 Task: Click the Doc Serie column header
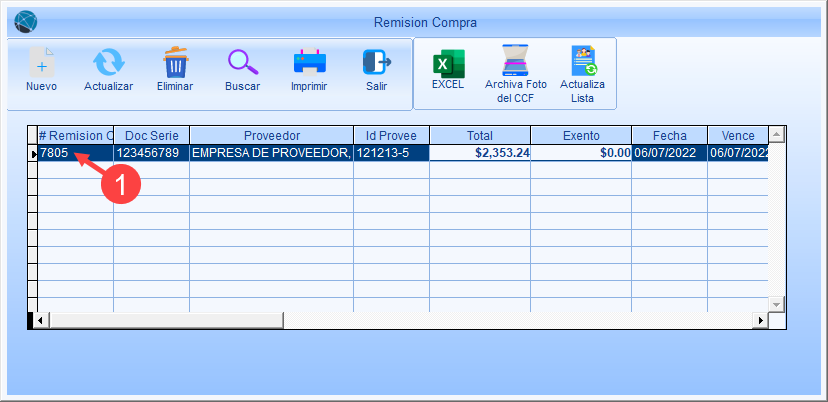(x=152, y=136)
